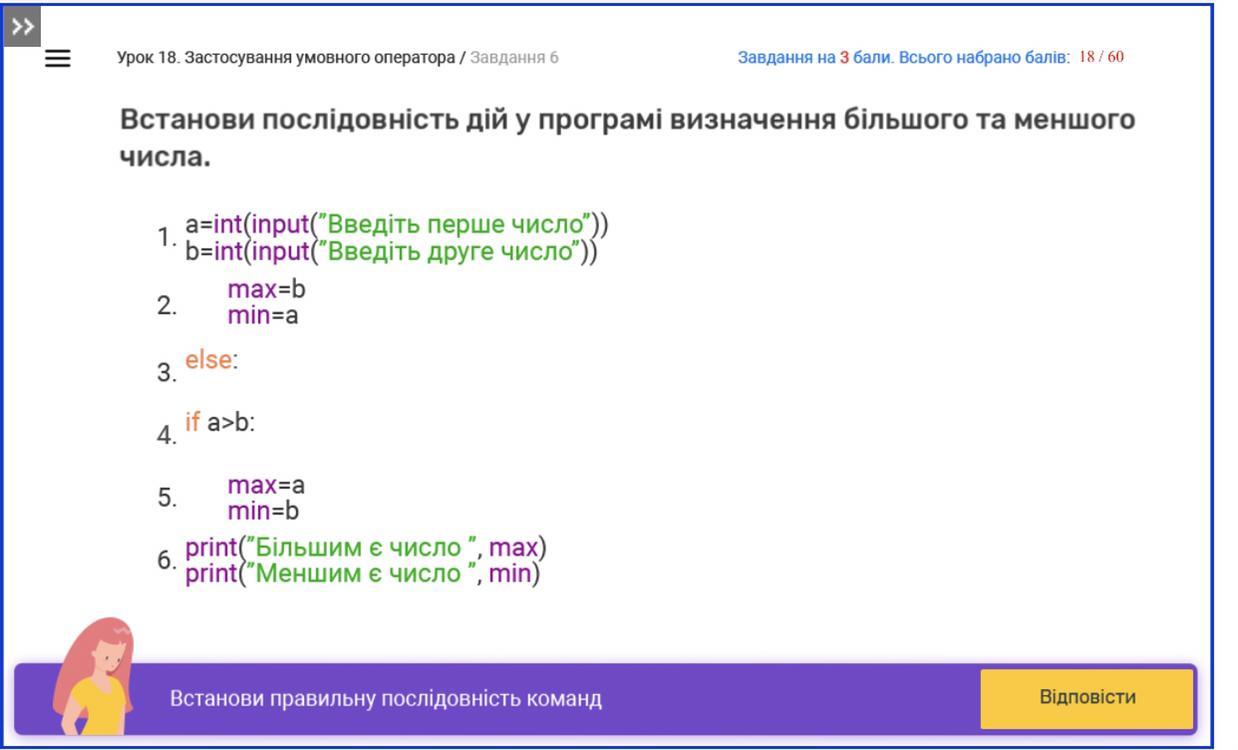Click the Відповісти button

pyautogui.click(x=1087, y=698)
